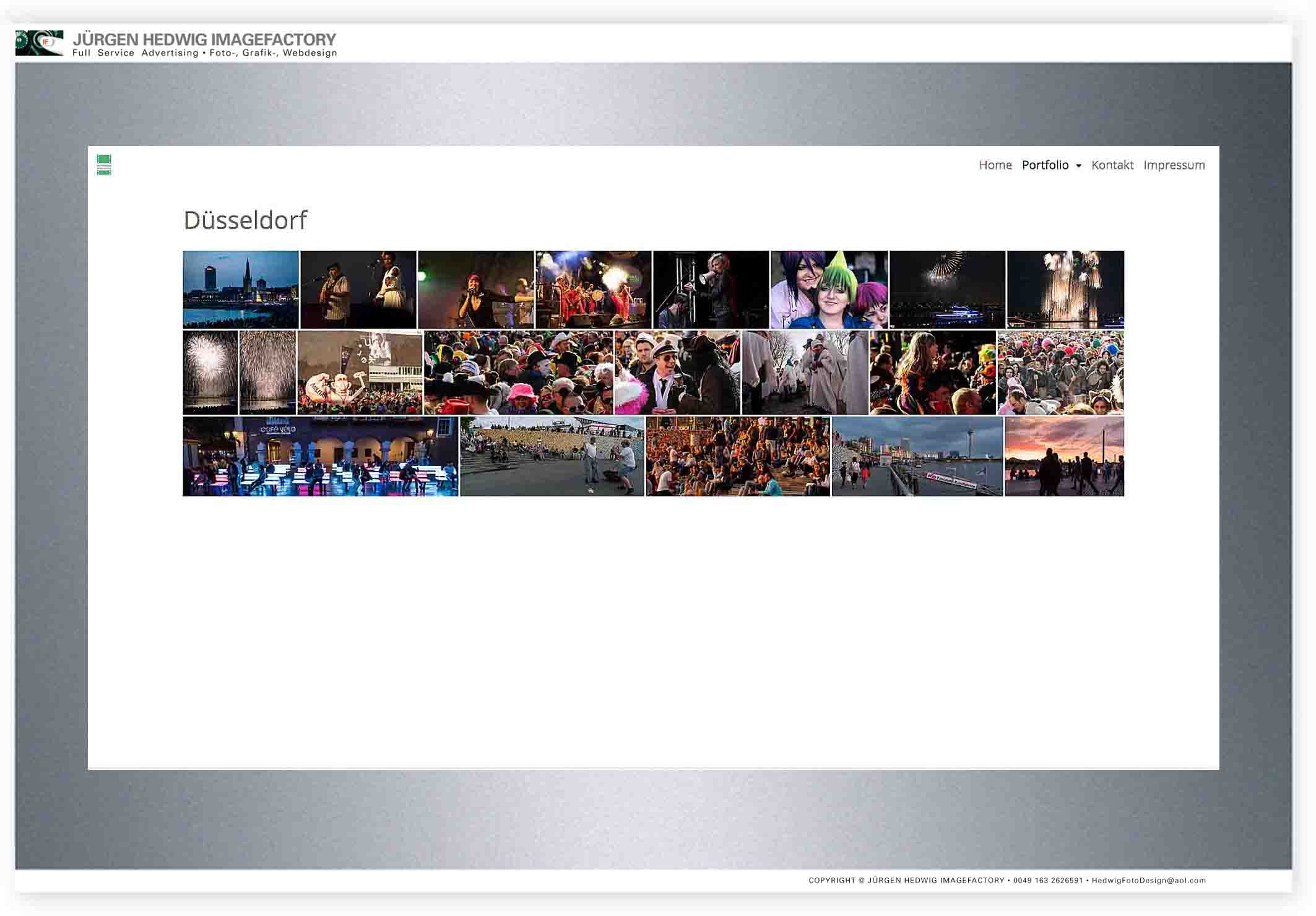
Task: Expand the Portfolio dropdown arrow
Action: [x=1078, y=166]
